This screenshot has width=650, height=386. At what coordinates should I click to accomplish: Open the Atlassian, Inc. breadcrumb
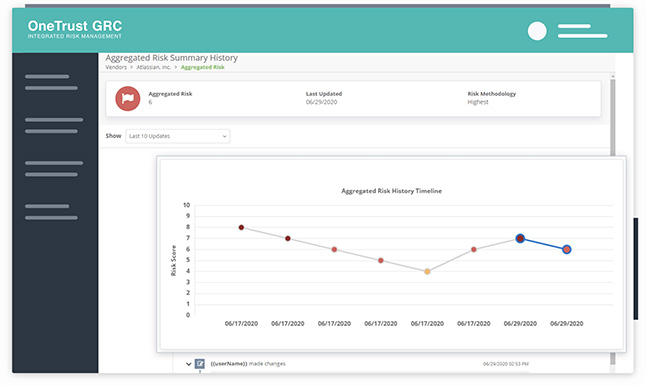tap(153, 67)
